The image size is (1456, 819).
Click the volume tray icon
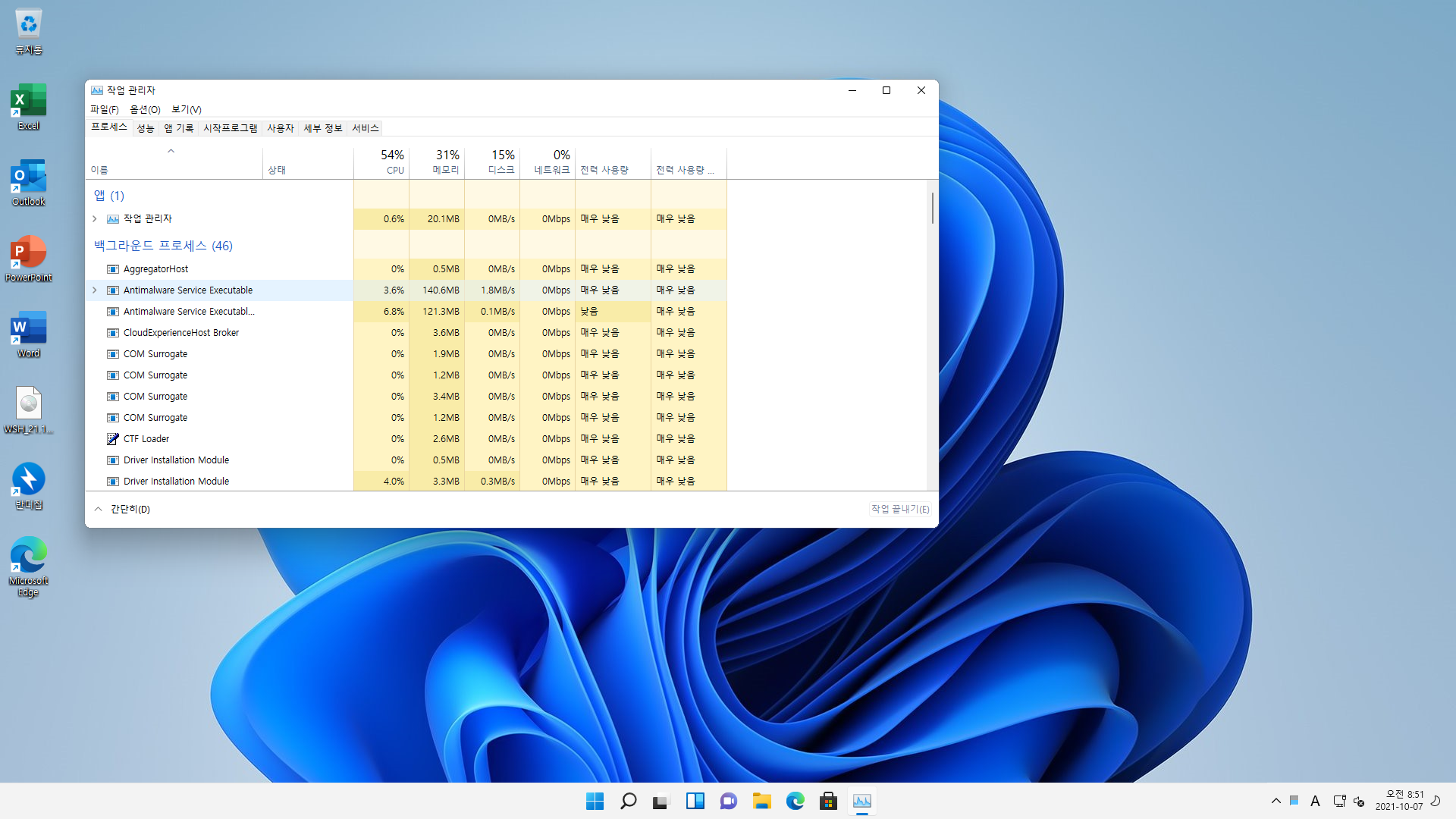(1359, 801)
